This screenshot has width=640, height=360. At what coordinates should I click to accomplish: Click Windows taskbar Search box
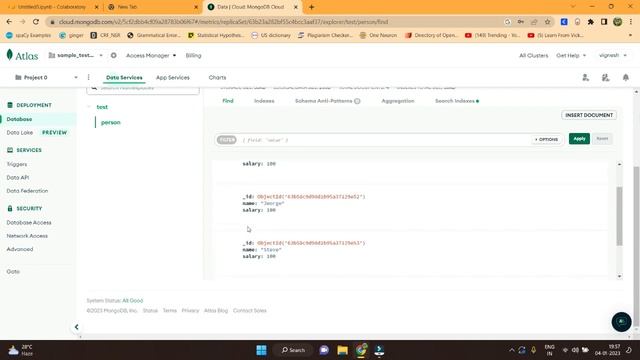click(293, 350)
